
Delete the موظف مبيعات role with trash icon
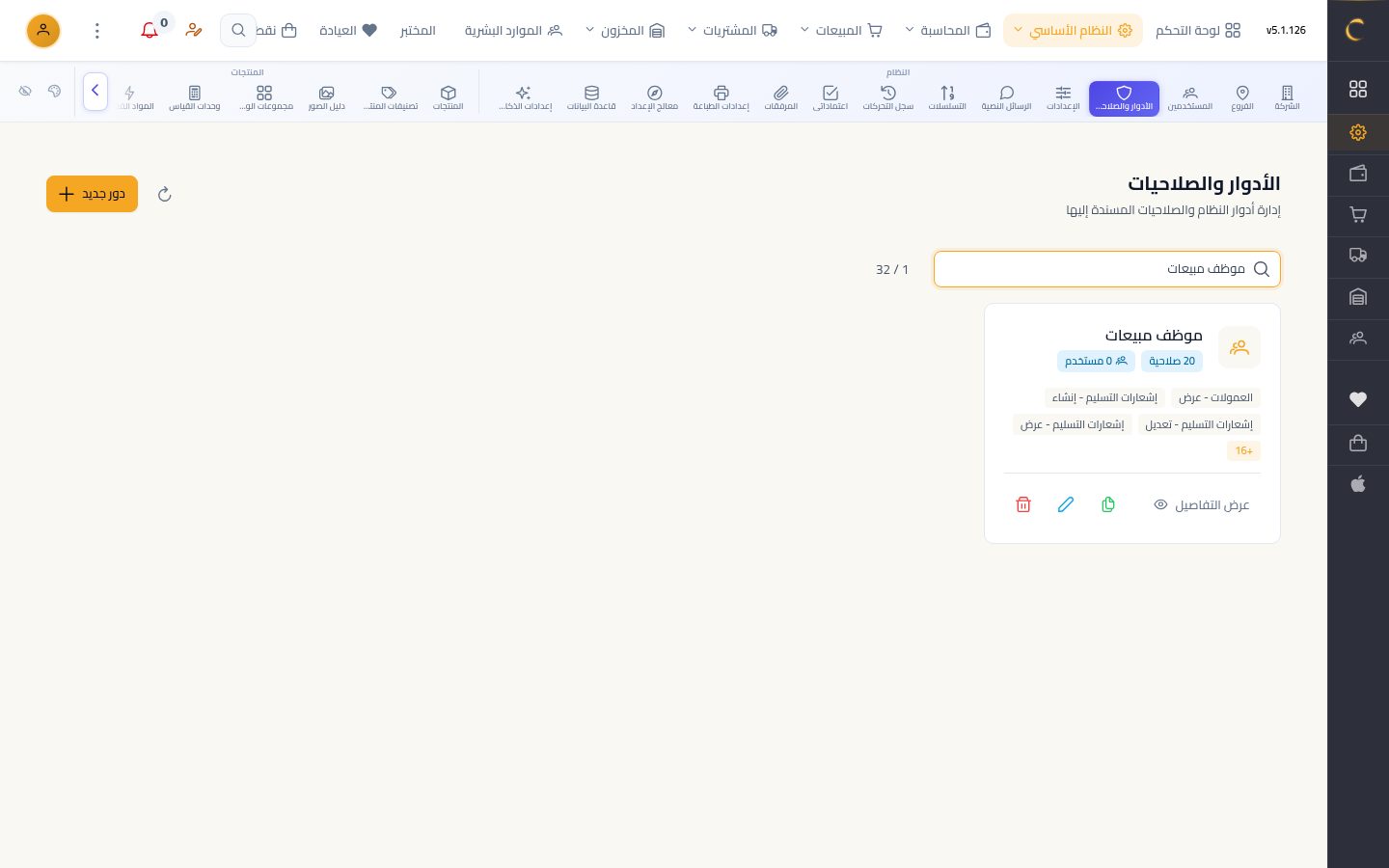pyautogui.click(x=1023, y=504)
